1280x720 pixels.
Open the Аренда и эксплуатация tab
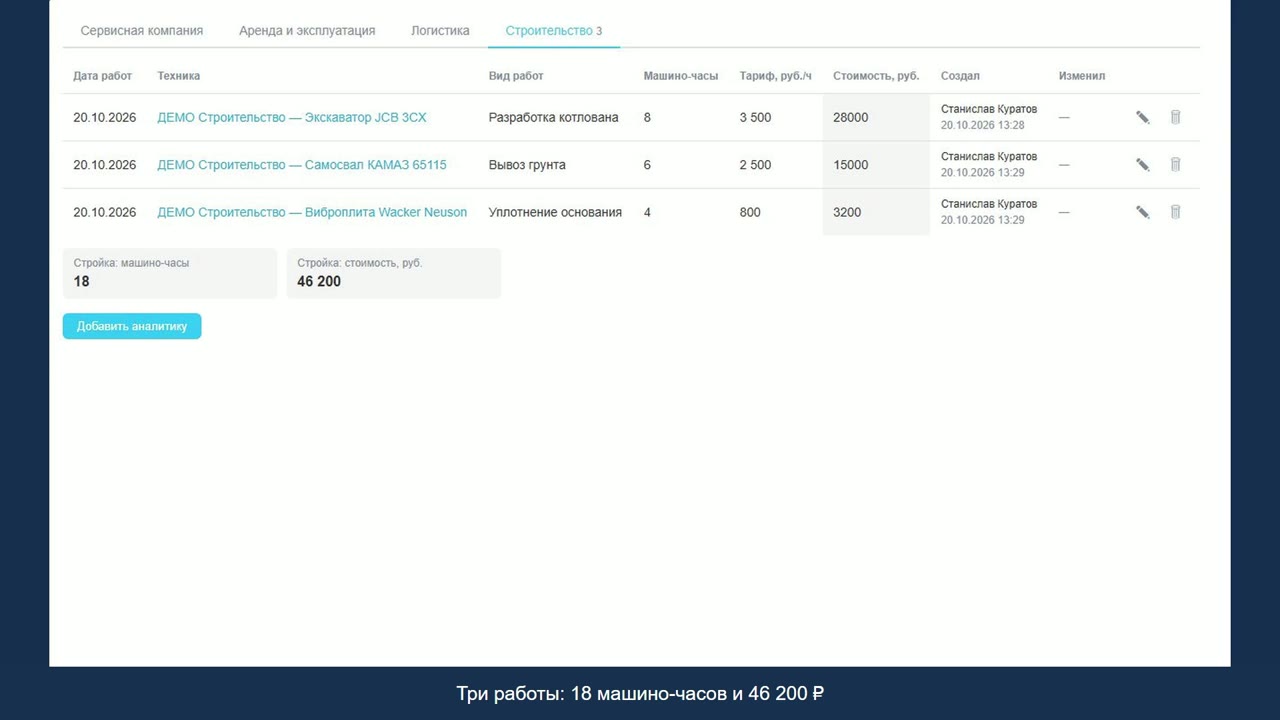pyautogui.click(x=307, y=31)
